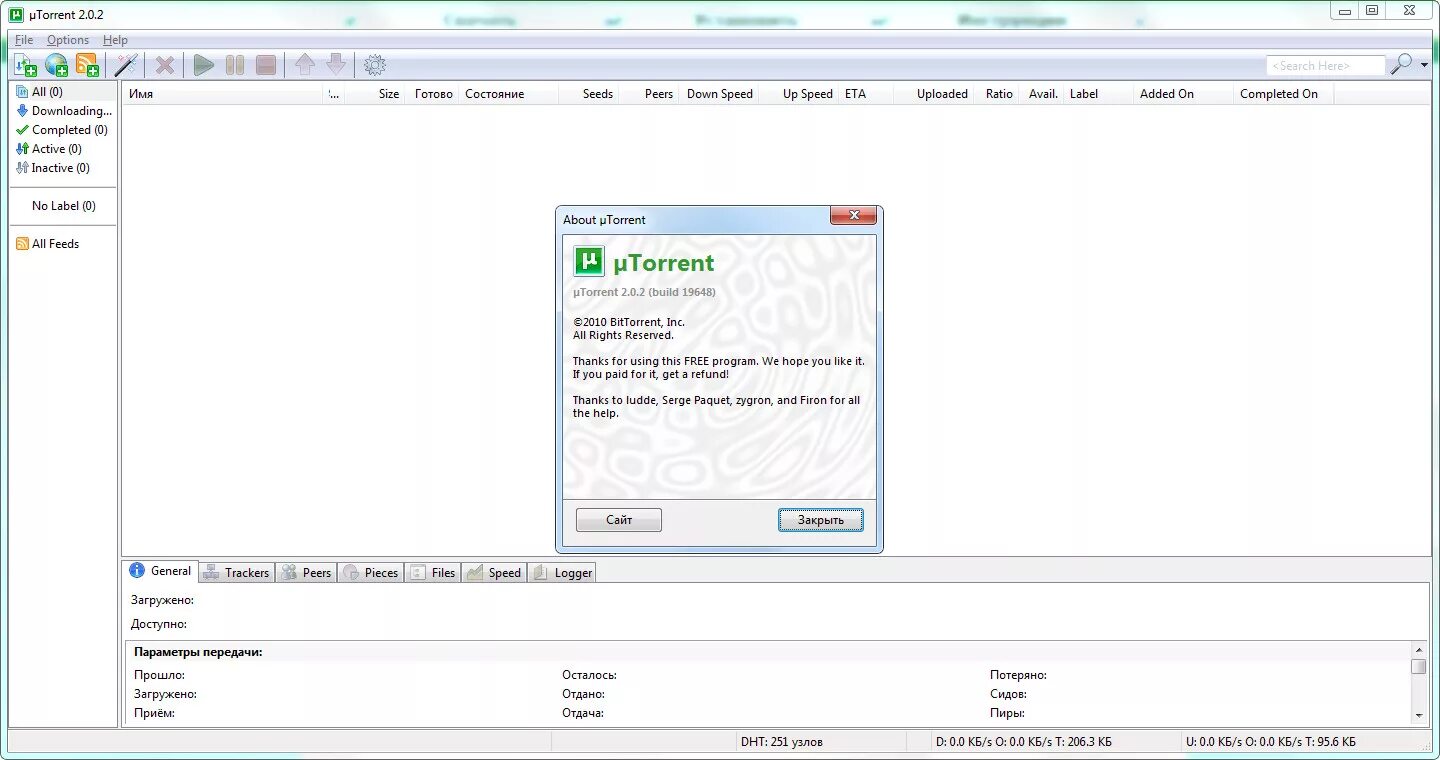1440x760 pixels.
Task: Click the red X Remove torrent icon
Action: point(165,65)
